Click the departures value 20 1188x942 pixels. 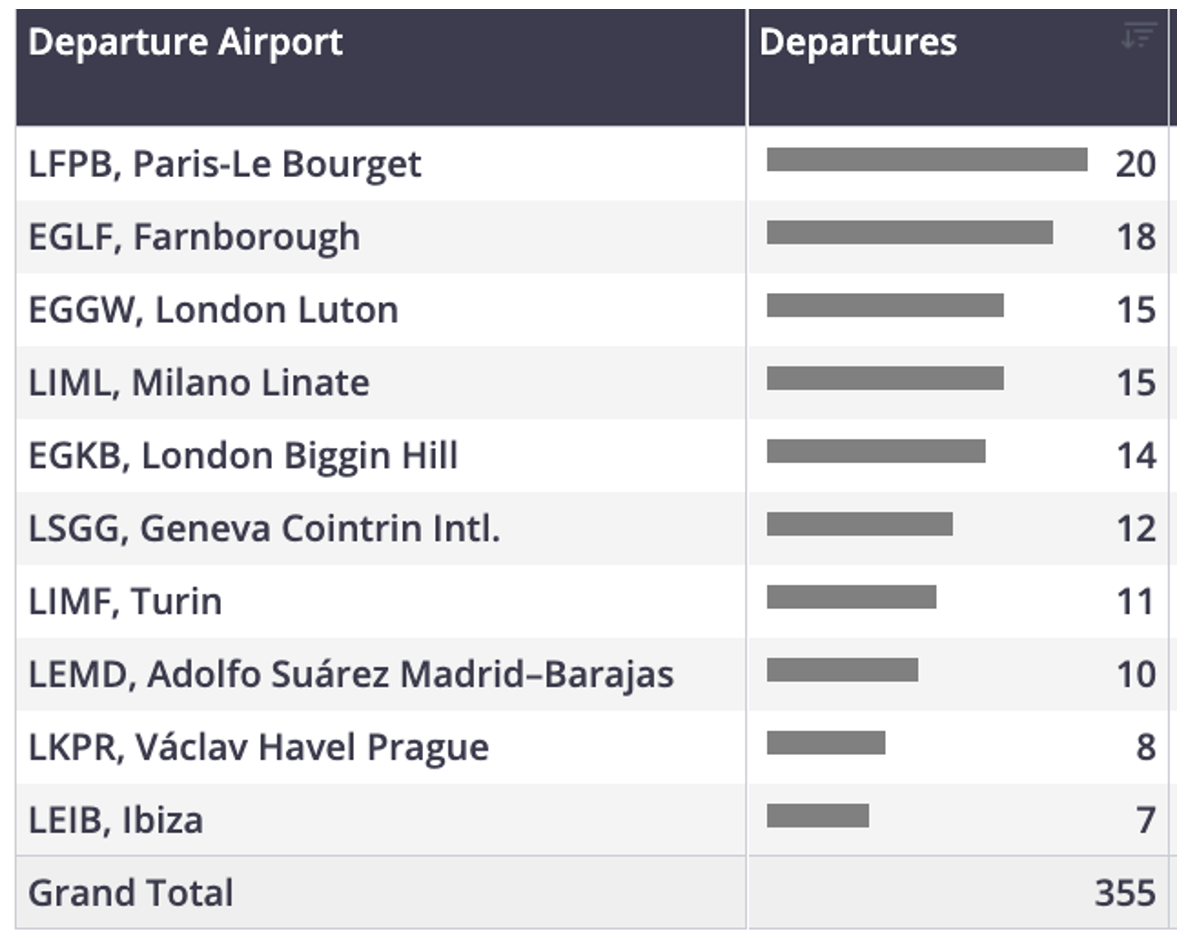[x=1136, y=164]
